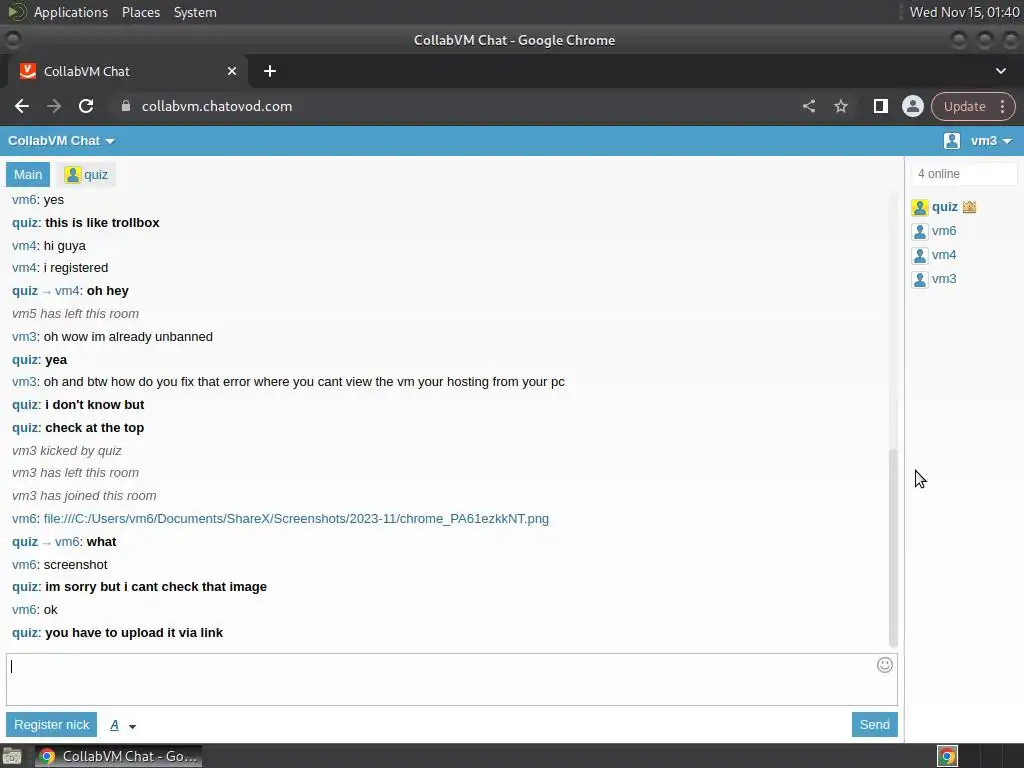Viewport: 1024px width, 768px height.
Task: Open the ShareX screenshot file link
Action: pos(296,519)
